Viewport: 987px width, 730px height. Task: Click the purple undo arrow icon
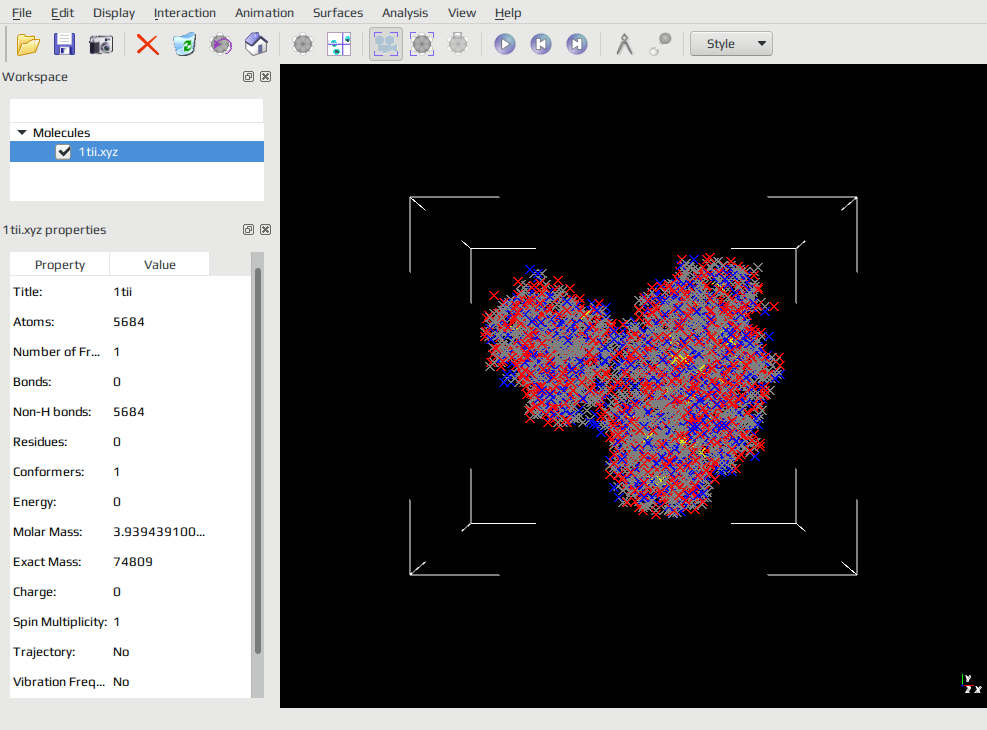[221, 44]
